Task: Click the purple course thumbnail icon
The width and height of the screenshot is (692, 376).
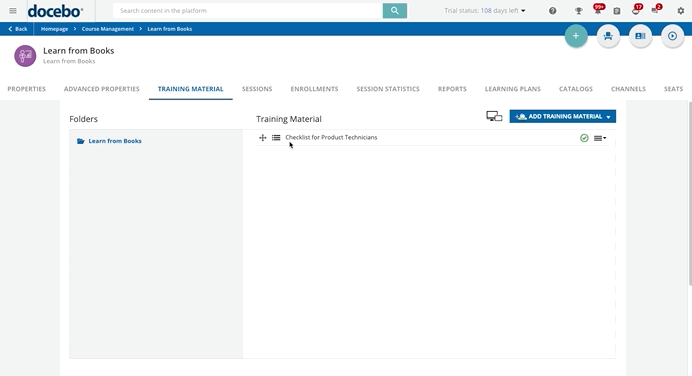Action: [x=25, y=56]
